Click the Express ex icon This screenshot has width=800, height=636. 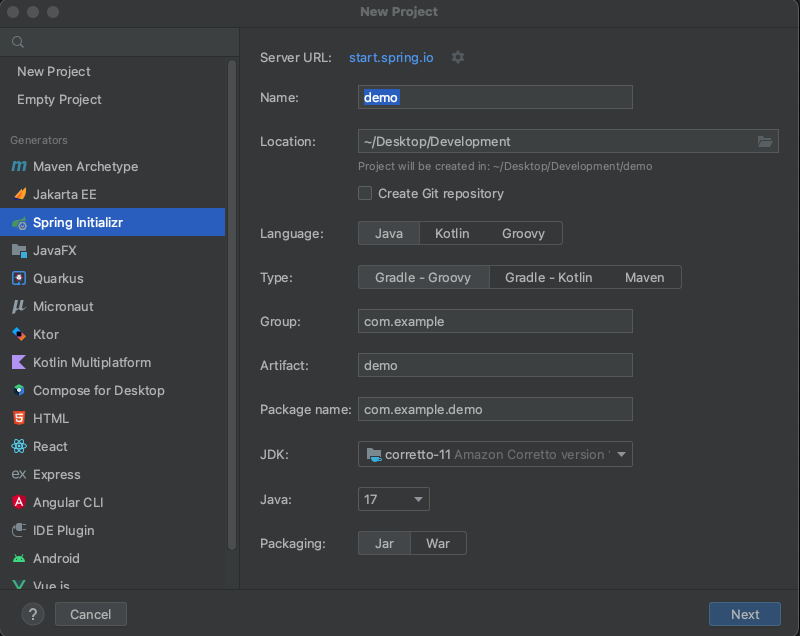click(x=19, y=474)
